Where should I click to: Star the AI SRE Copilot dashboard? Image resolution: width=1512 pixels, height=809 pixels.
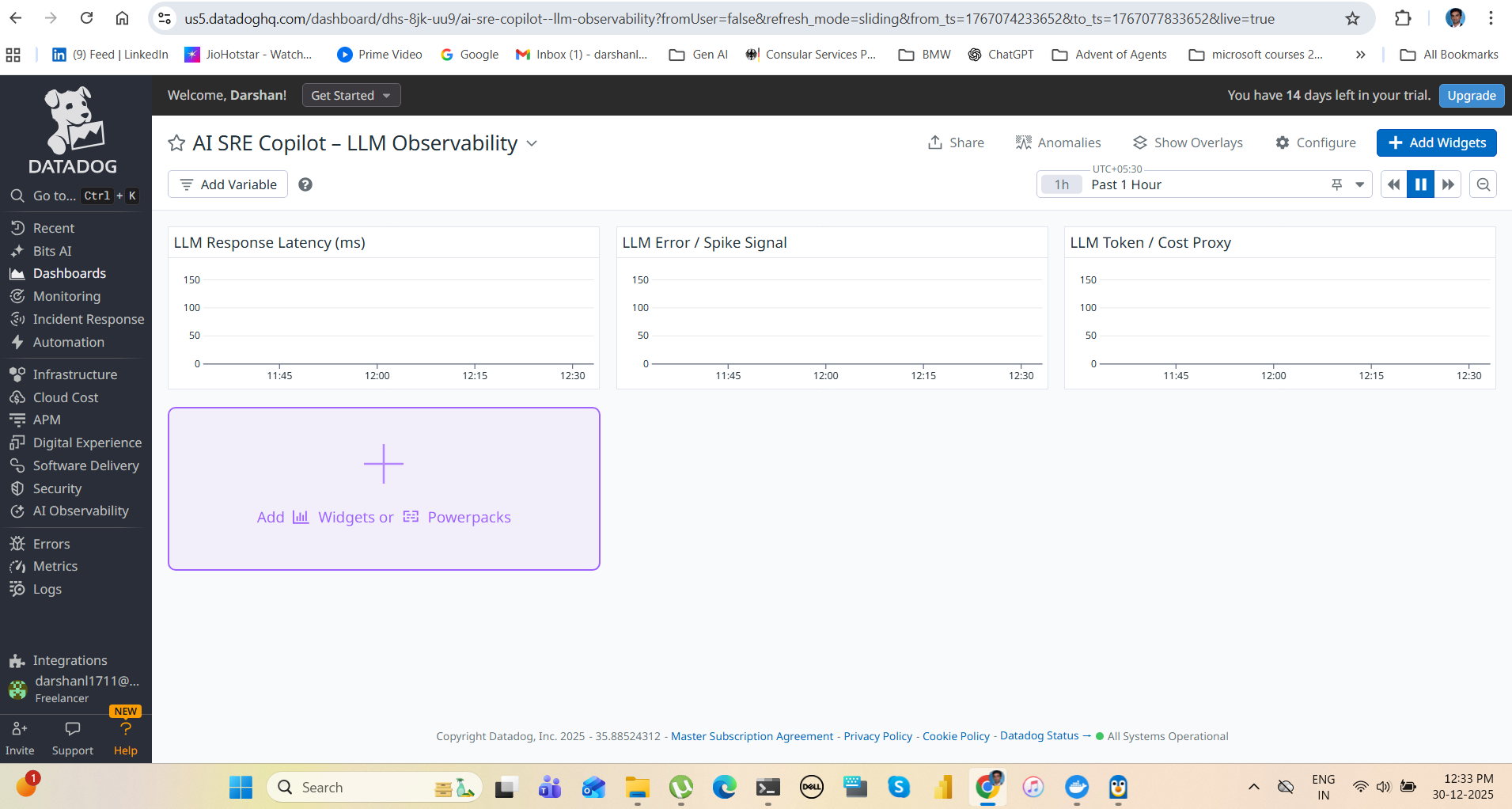176,143
